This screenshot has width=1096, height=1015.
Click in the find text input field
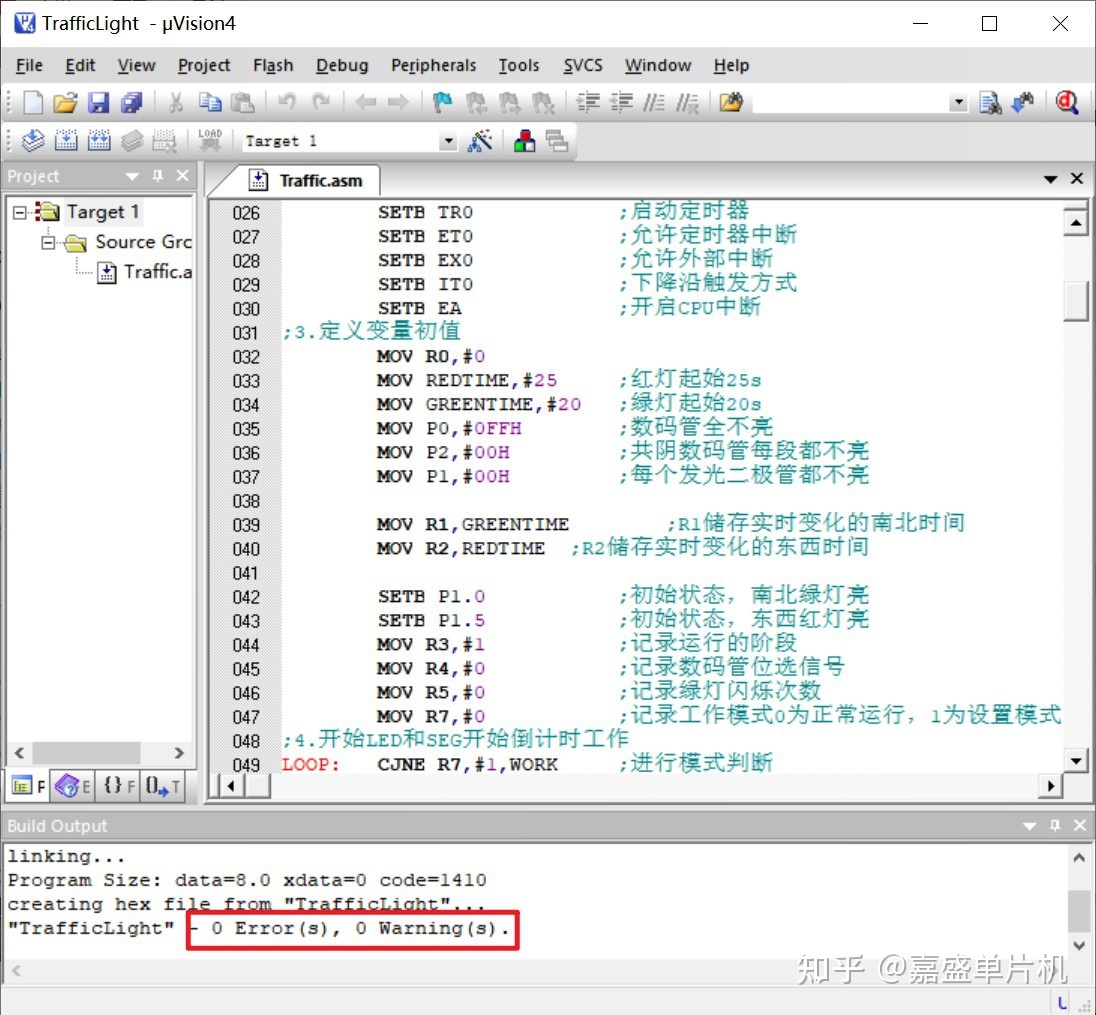pos(851,103)
